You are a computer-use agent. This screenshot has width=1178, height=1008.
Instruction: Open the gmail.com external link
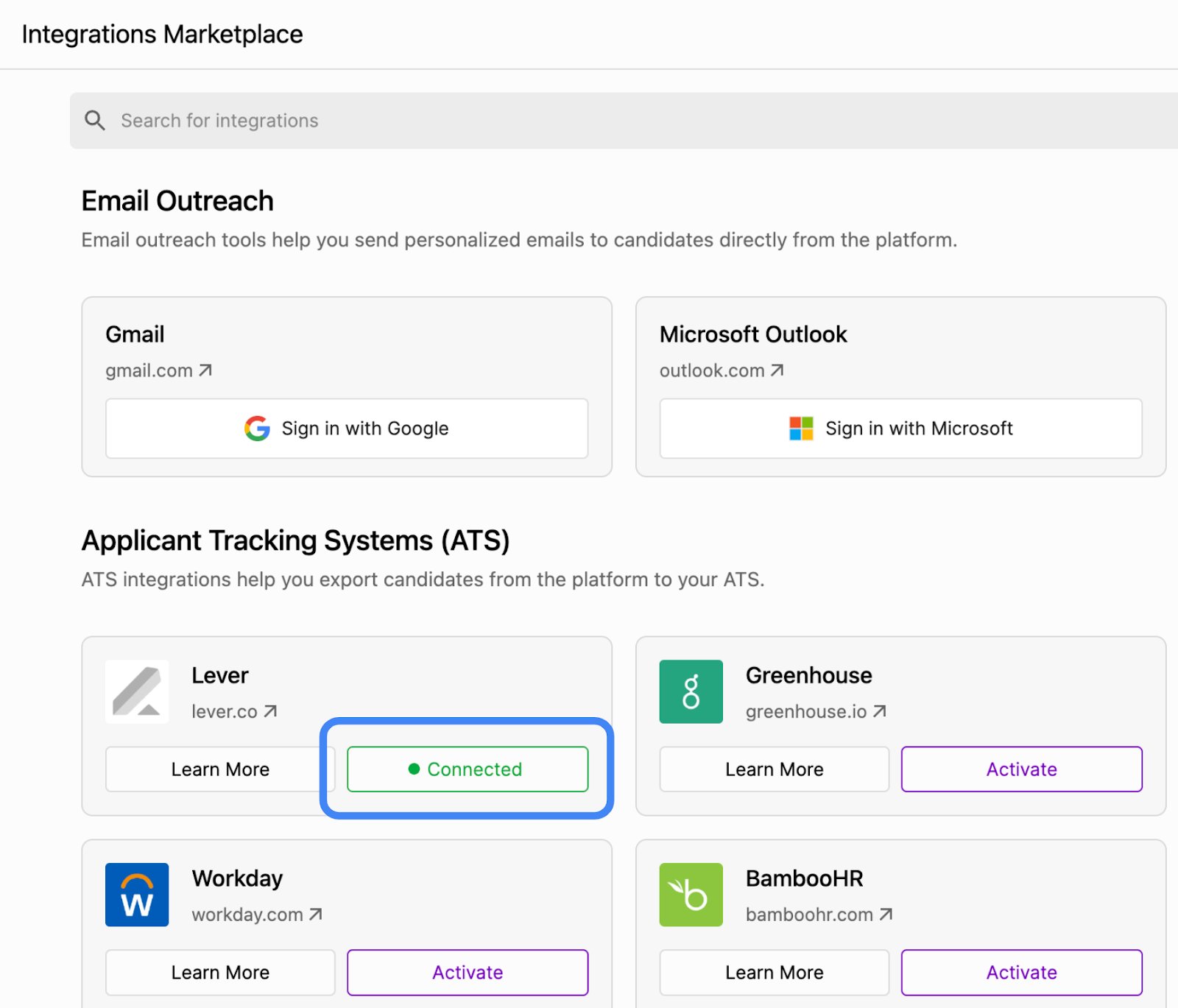point(158,370)
